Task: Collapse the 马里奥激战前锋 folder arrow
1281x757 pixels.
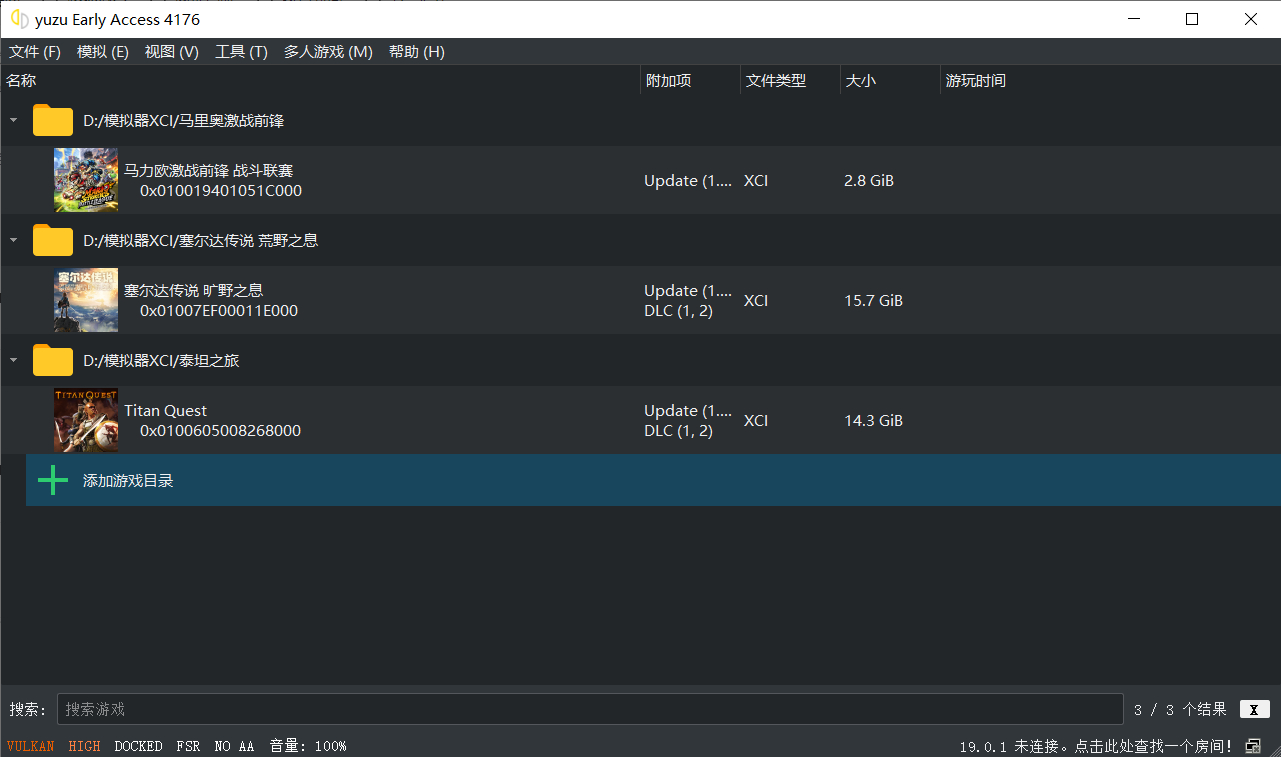Action: (x=13, y=121)
